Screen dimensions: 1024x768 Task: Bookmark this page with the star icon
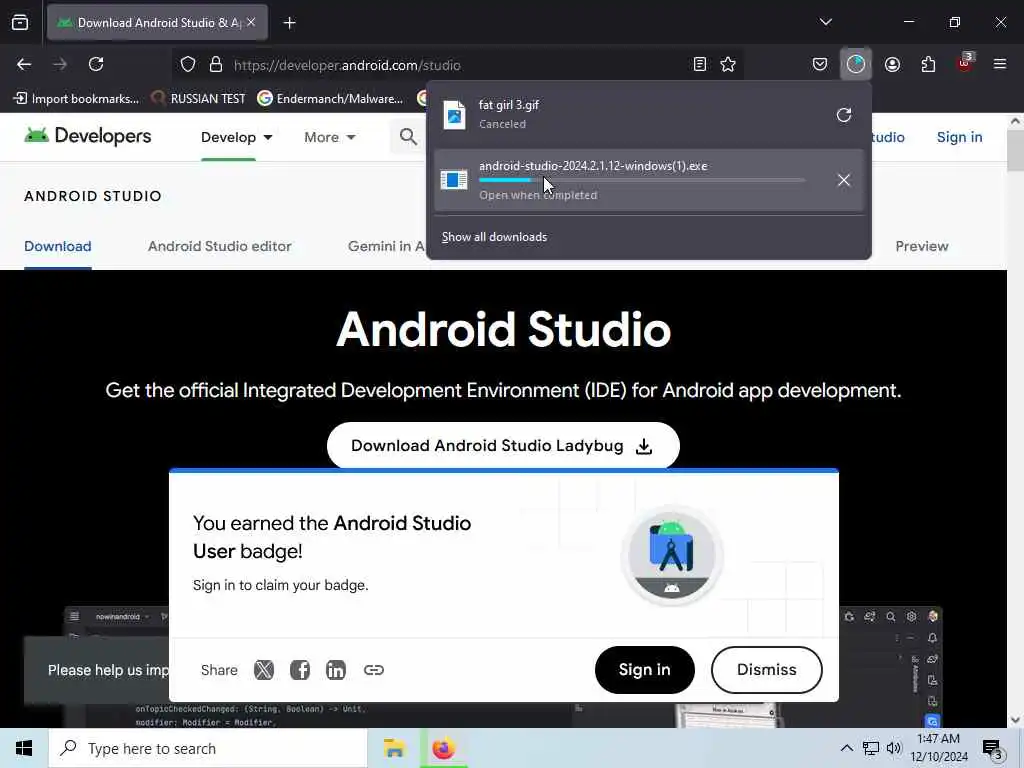(x=728, y=65)
